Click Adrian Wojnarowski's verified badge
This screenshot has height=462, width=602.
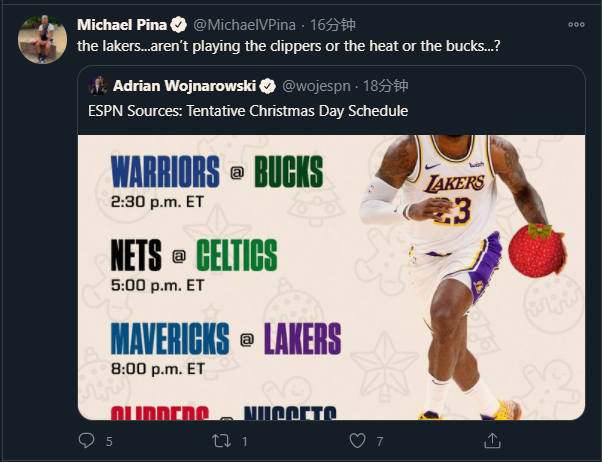(x=268, y=86)
